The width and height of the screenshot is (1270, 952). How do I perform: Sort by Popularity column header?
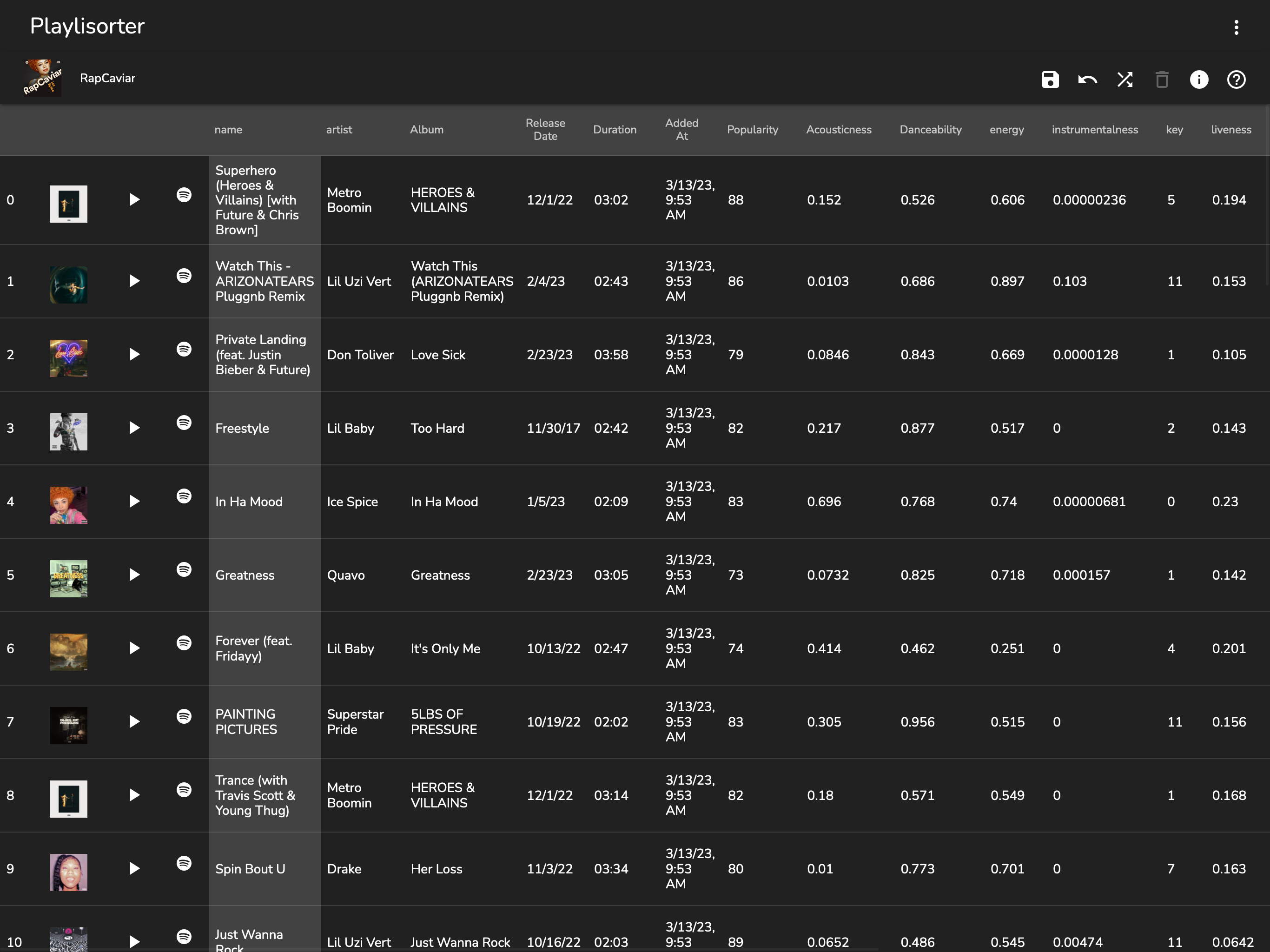point(752,130)
